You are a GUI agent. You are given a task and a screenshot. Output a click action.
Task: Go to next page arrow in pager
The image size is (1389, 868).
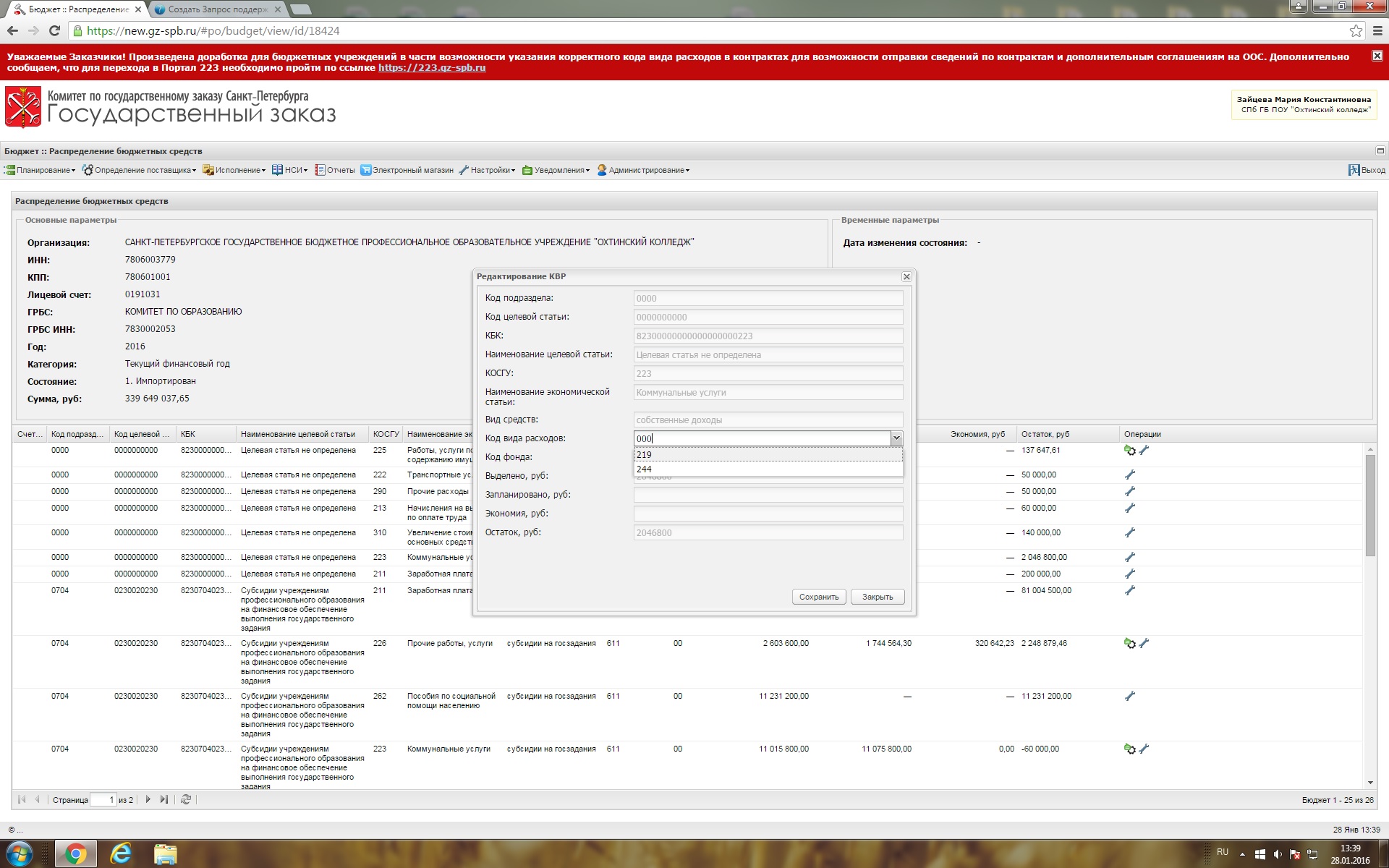[x=148, y=799]
